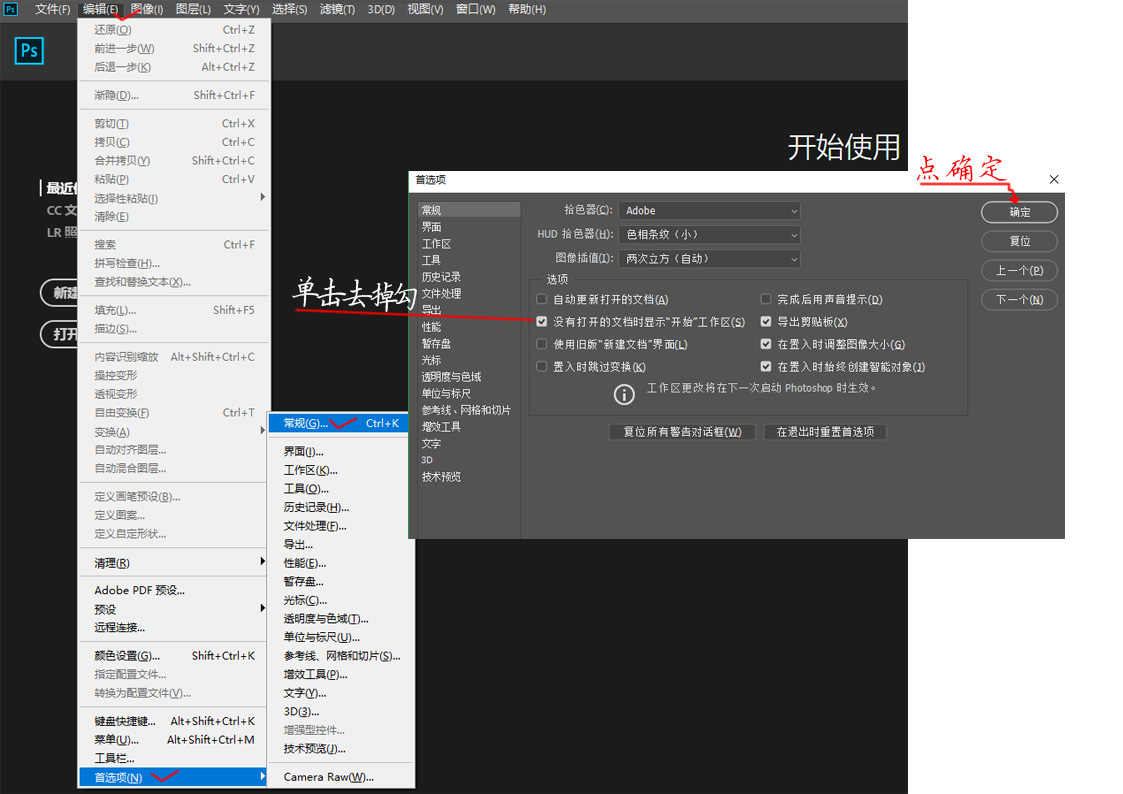Click the info icon beside the workspace change notice
The height and width of the screenshot is (794, 1123).
624,394
